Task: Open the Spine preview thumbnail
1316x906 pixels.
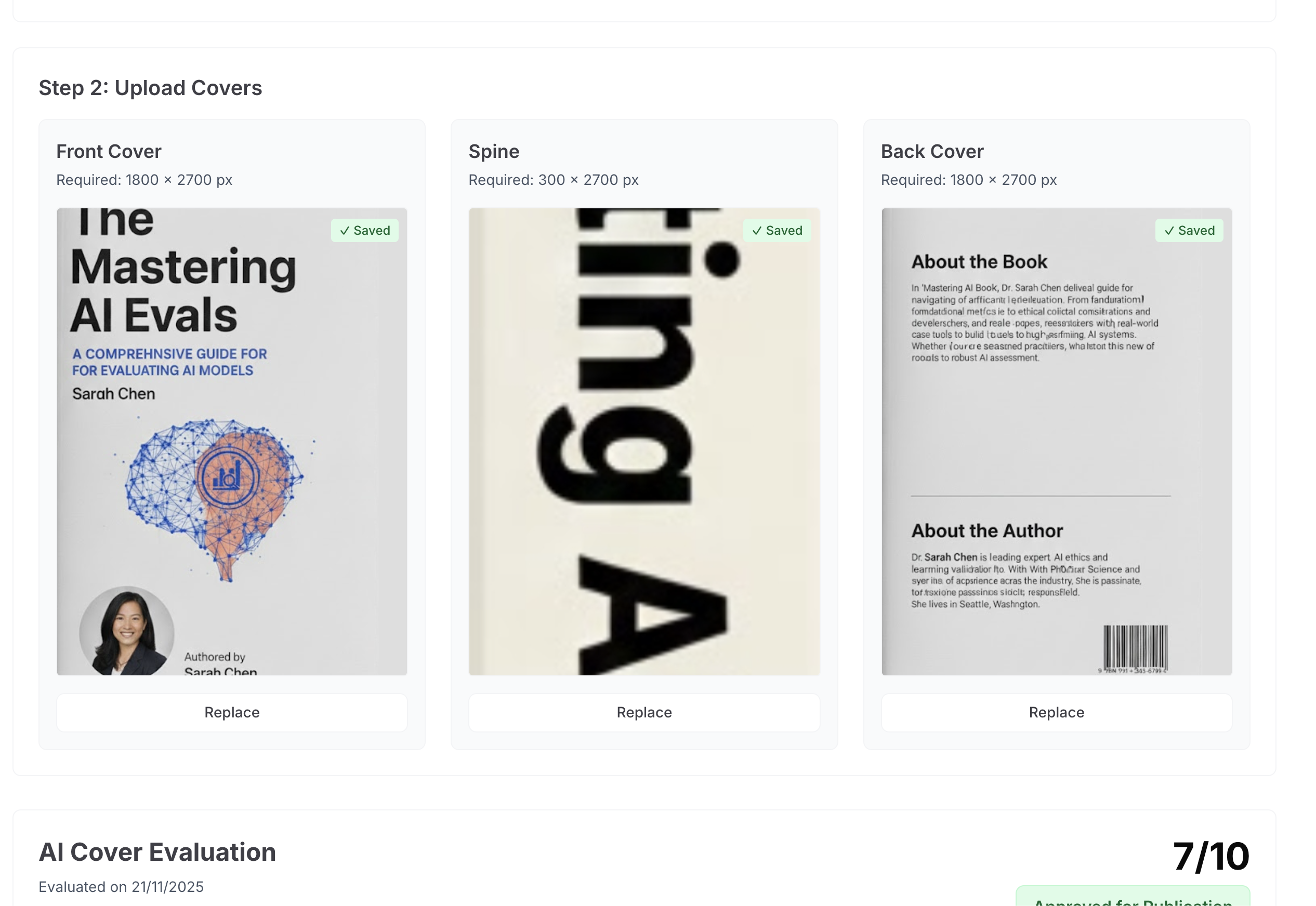Action: (644, 440)
